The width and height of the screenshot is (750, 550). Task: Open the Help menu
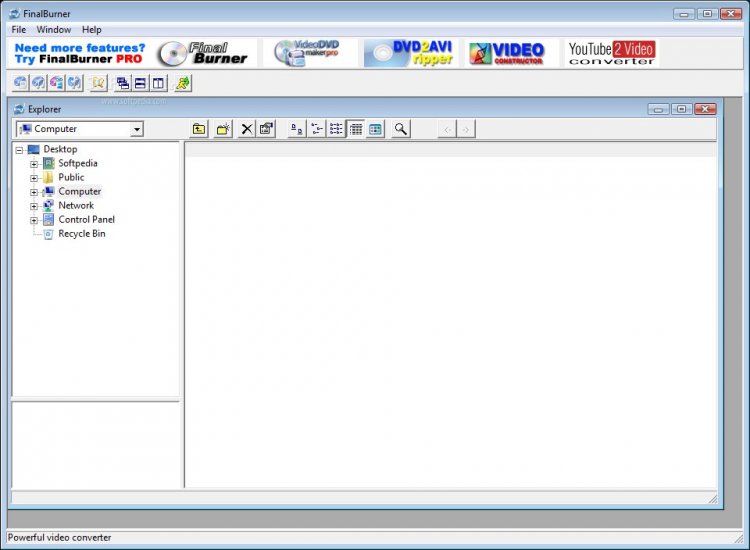pos(91,30)
